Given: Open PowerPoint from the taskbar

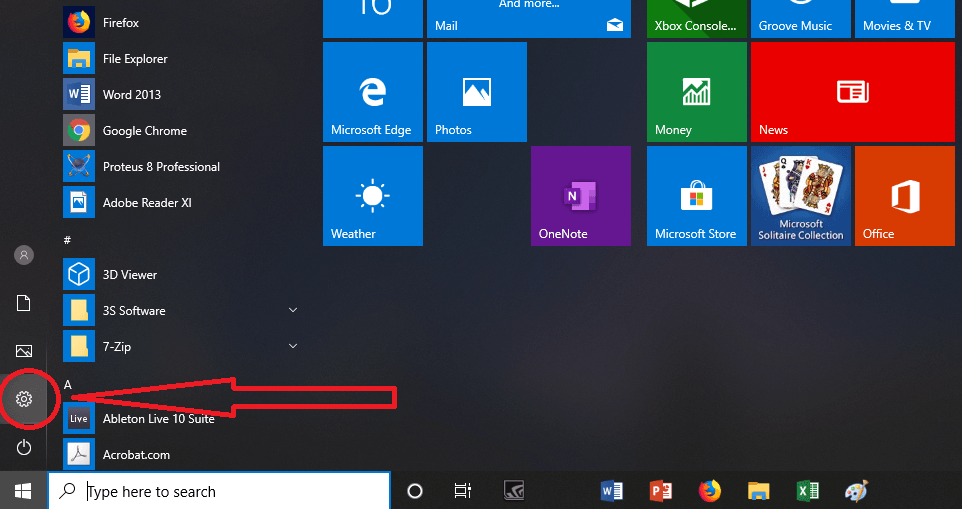Looking at the screenshot, I should click(661, 491).
